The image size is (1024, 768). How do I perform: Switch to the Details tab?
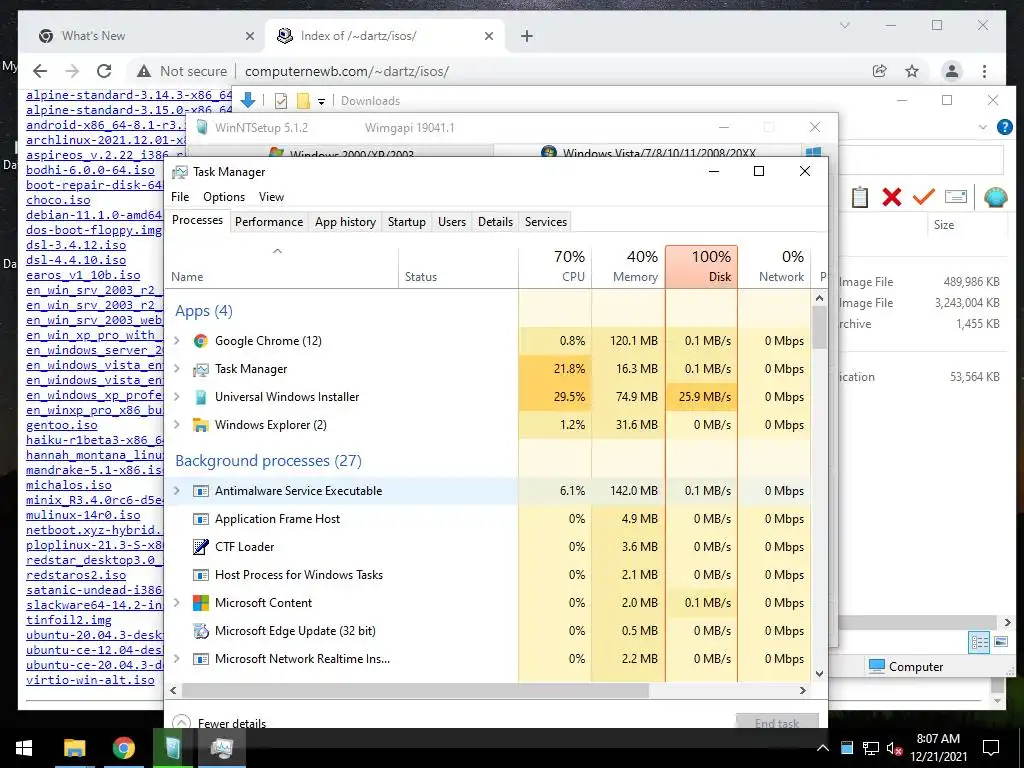tap(496, 222)
